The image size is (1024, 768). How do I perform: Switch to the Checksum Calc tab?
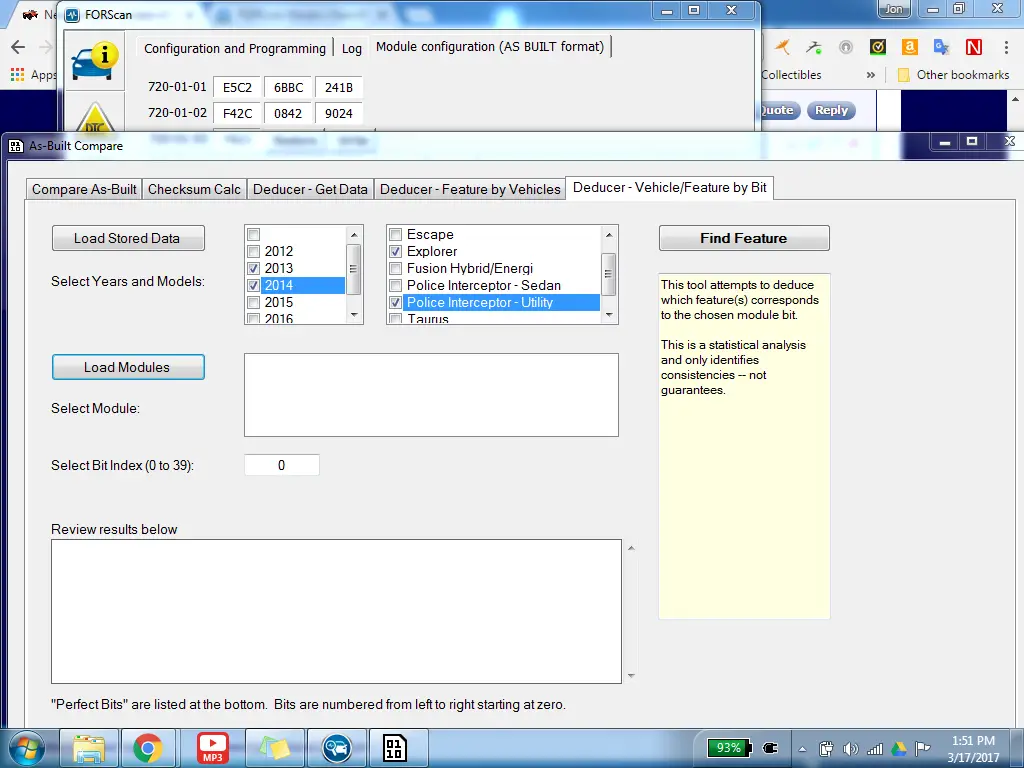tap(195, 189)
